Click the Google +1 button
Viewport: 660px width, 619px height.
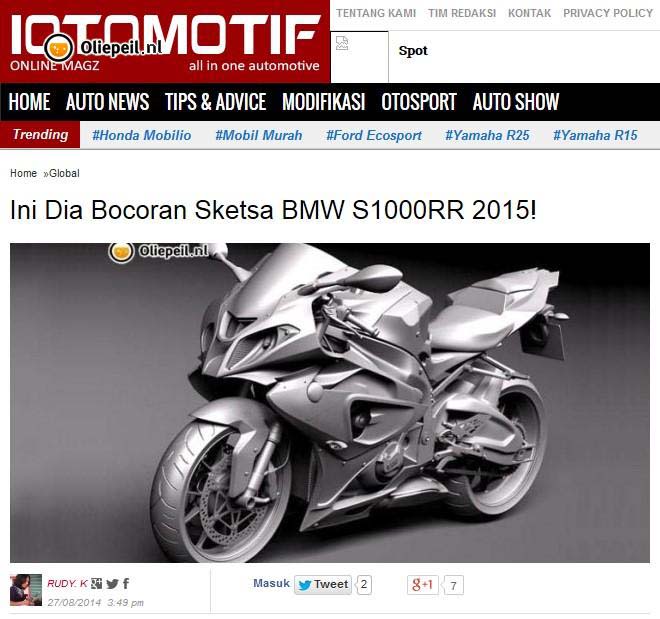(423, 585)
